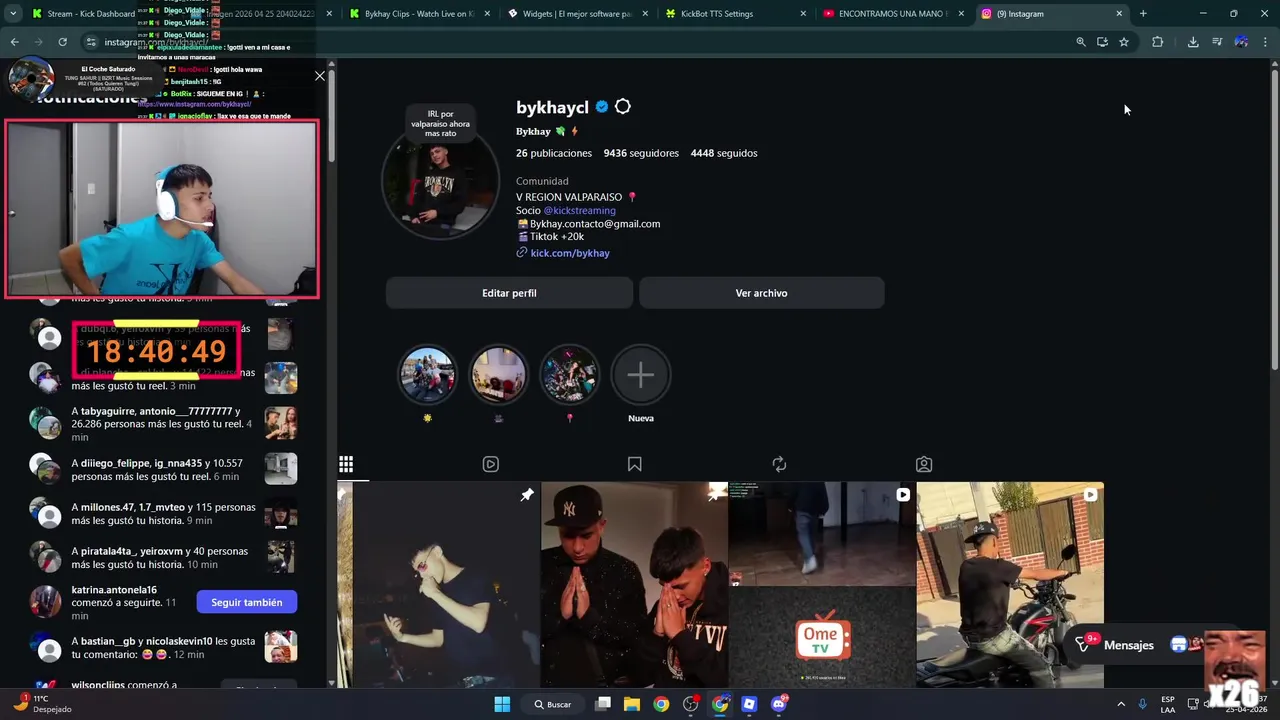Screen dimensions: 1280x720
Task: Open the Windows Start menu
Action: coord(502,704)
